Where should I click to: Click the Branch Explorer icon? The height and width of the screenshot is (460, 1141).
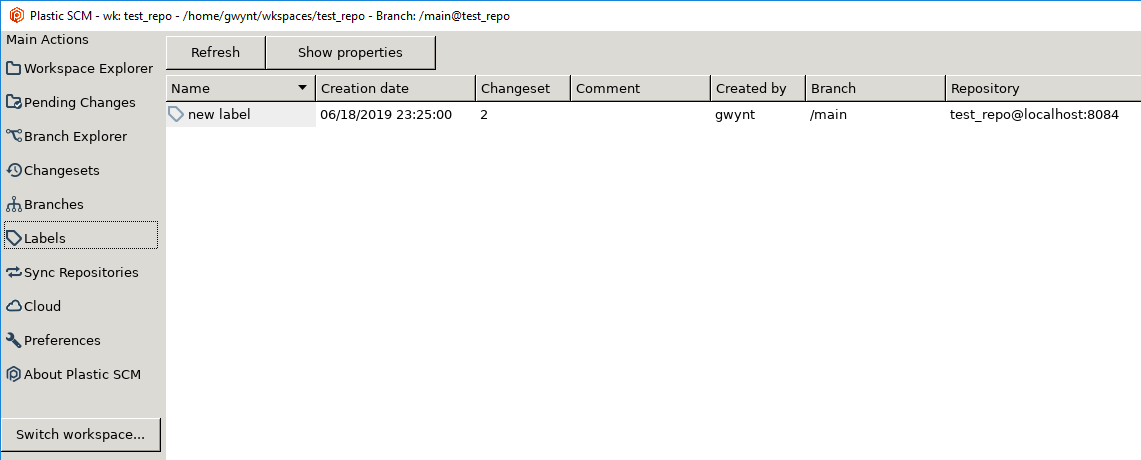click(x=14, y=136)
